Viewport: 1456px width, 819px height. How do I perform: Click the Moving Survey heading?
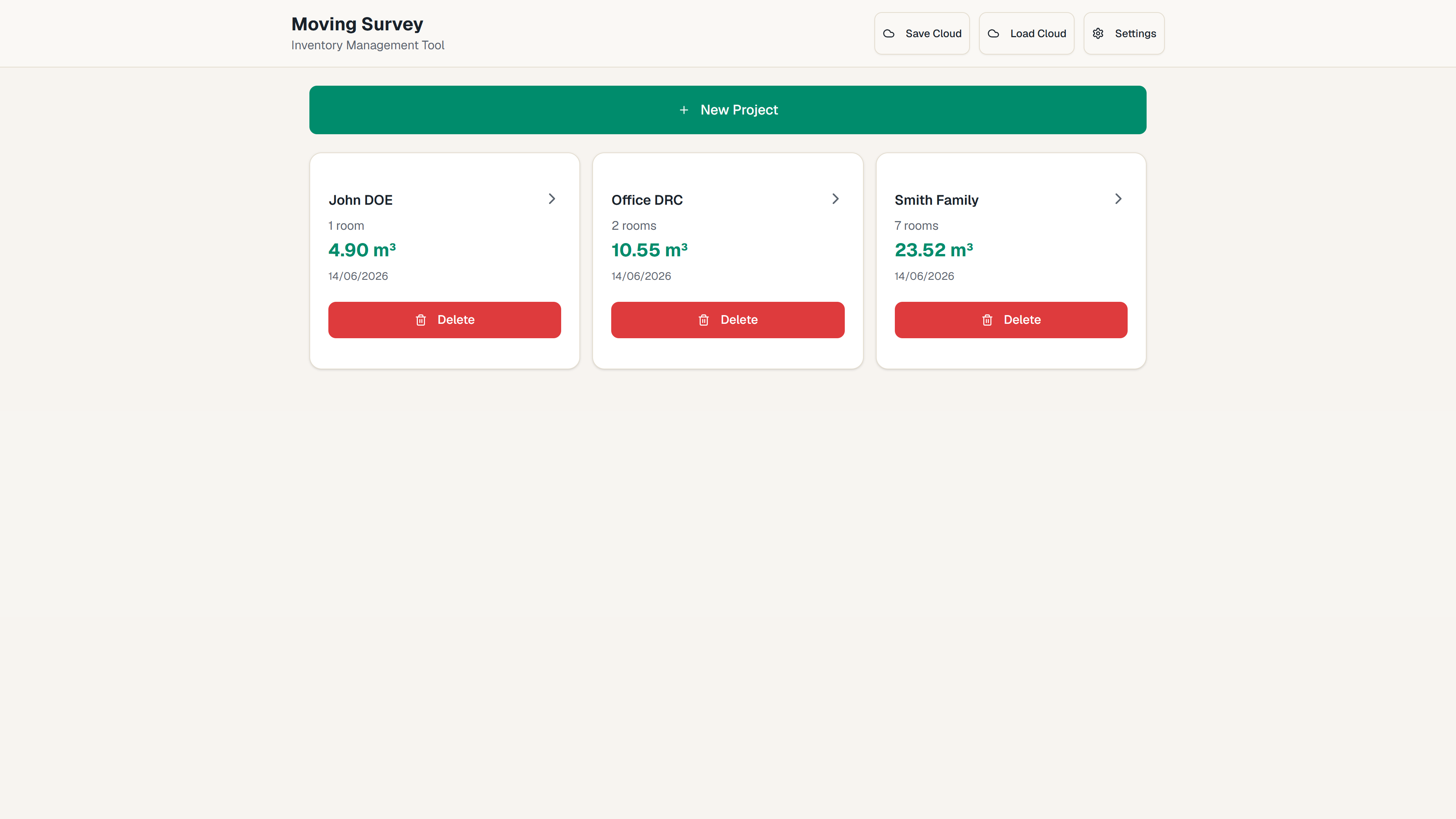357,24
